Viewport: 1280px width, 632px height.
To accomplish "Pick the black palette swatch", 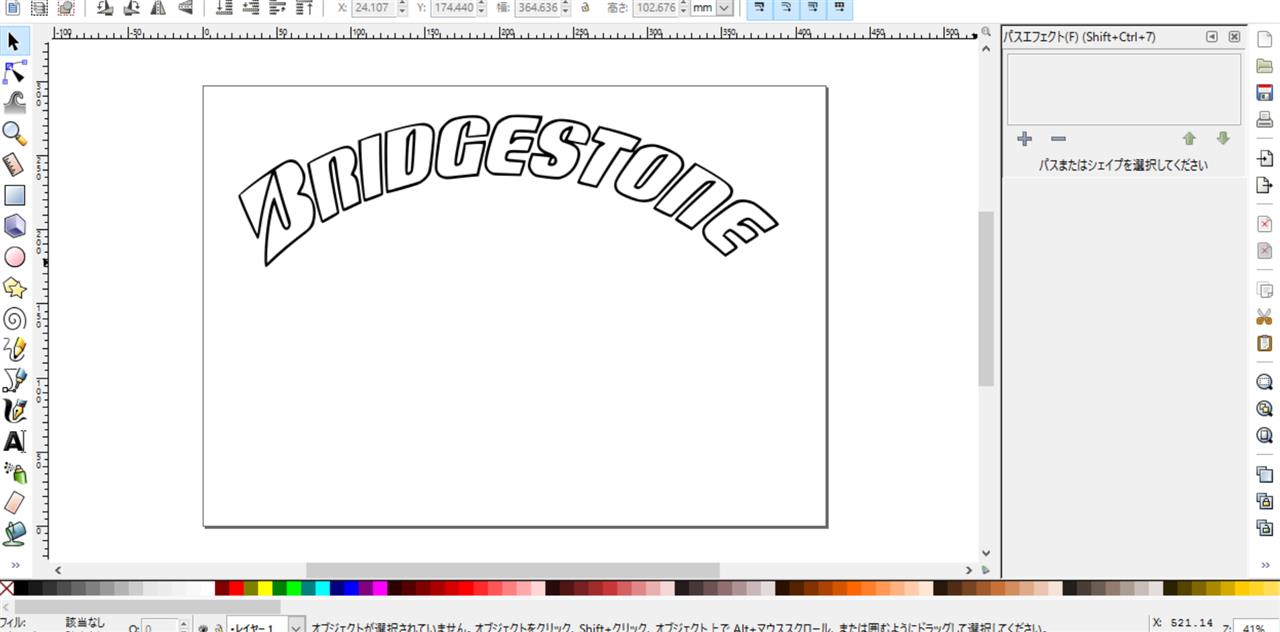I will (21, 588).
